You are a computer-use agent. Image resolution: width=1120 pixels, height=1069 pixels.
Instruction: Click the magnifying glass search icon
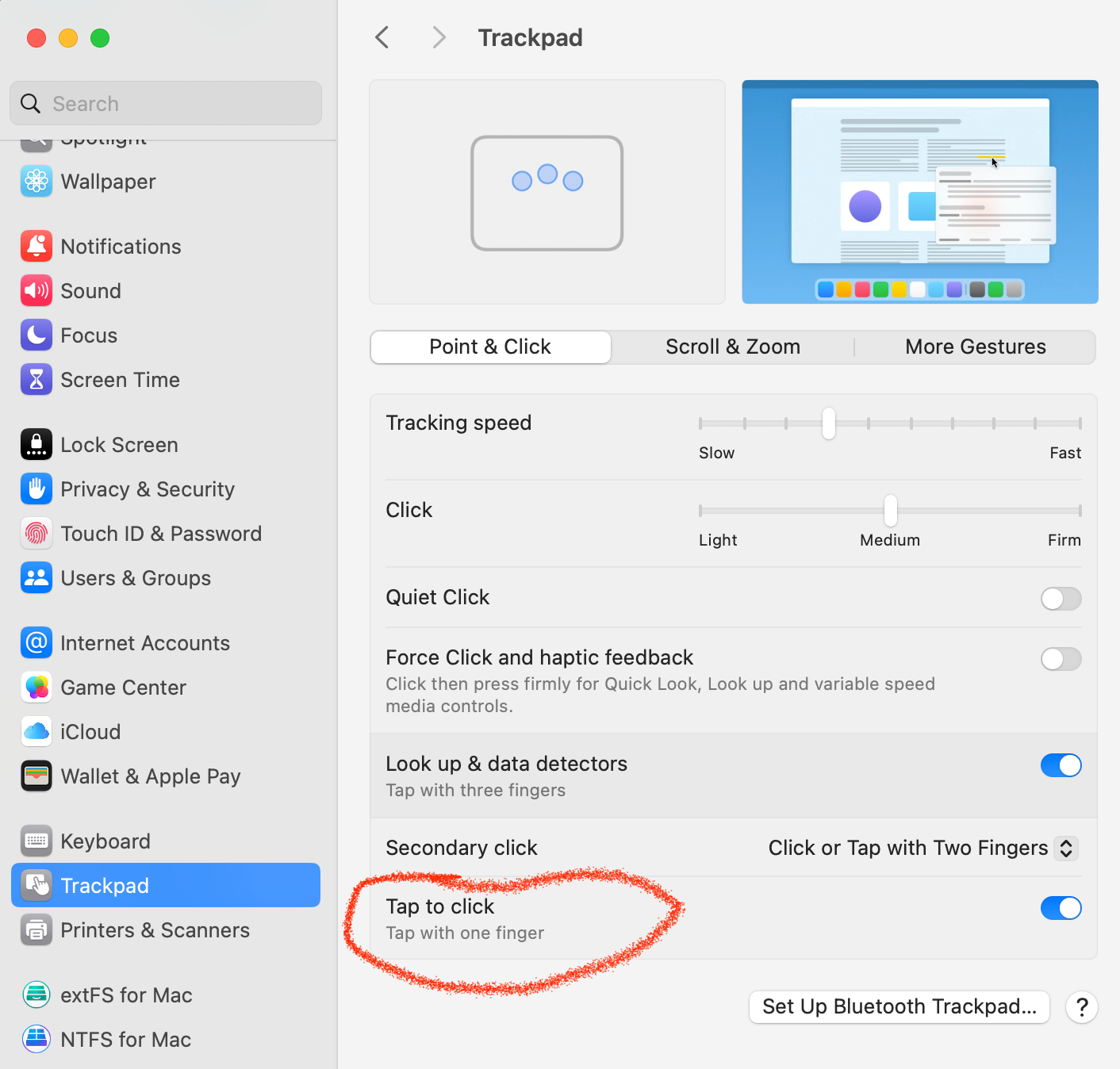pyautogui.click(x=30, y=104)
